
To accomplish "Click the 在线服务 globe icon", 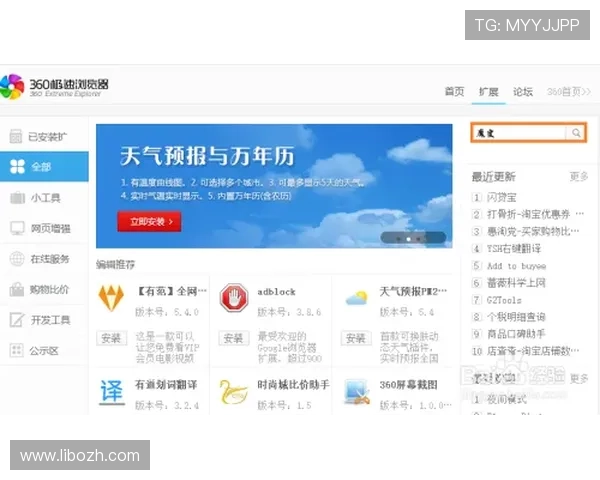I will (x=17, y=259).
